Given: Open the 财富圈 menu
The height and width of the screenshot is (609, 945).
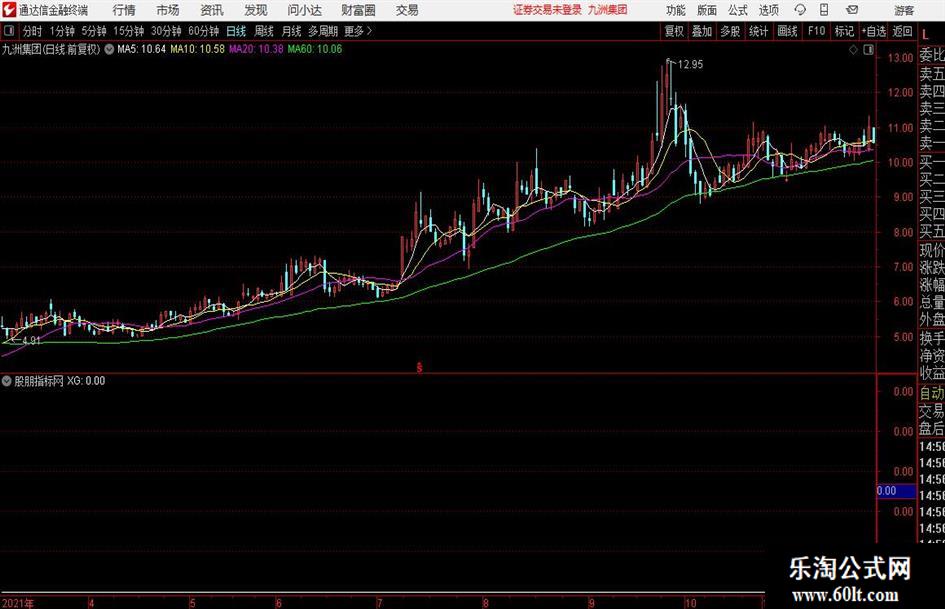Looking at the screenshot, I should [x=358, y=10].
